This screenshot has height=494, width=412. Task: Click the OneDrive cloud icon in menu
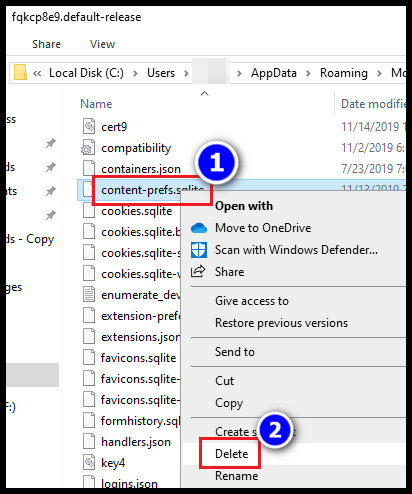(x=199, y=228)
